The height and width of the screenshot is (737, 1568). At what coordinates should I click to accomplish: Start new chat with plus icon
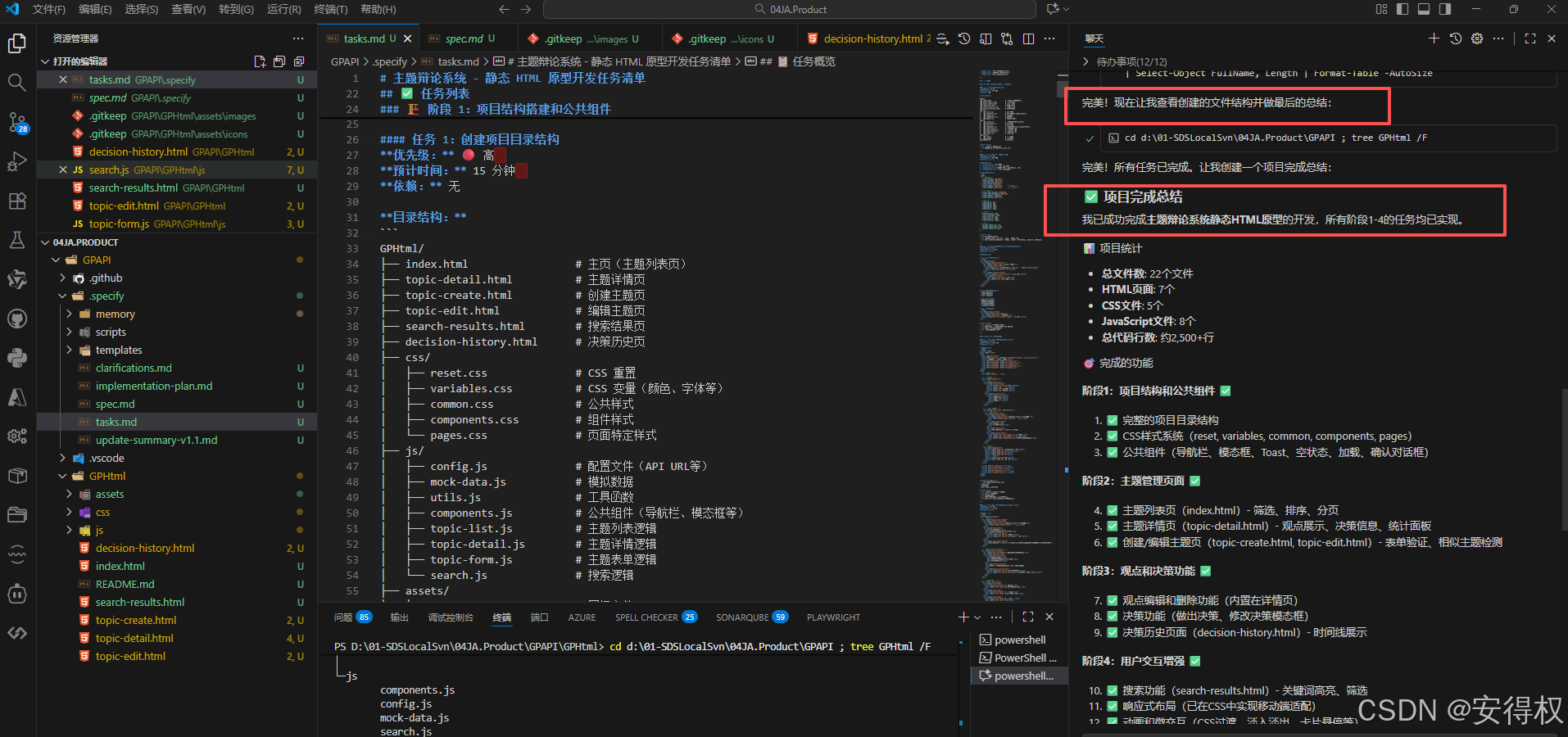pos(1434,38)
